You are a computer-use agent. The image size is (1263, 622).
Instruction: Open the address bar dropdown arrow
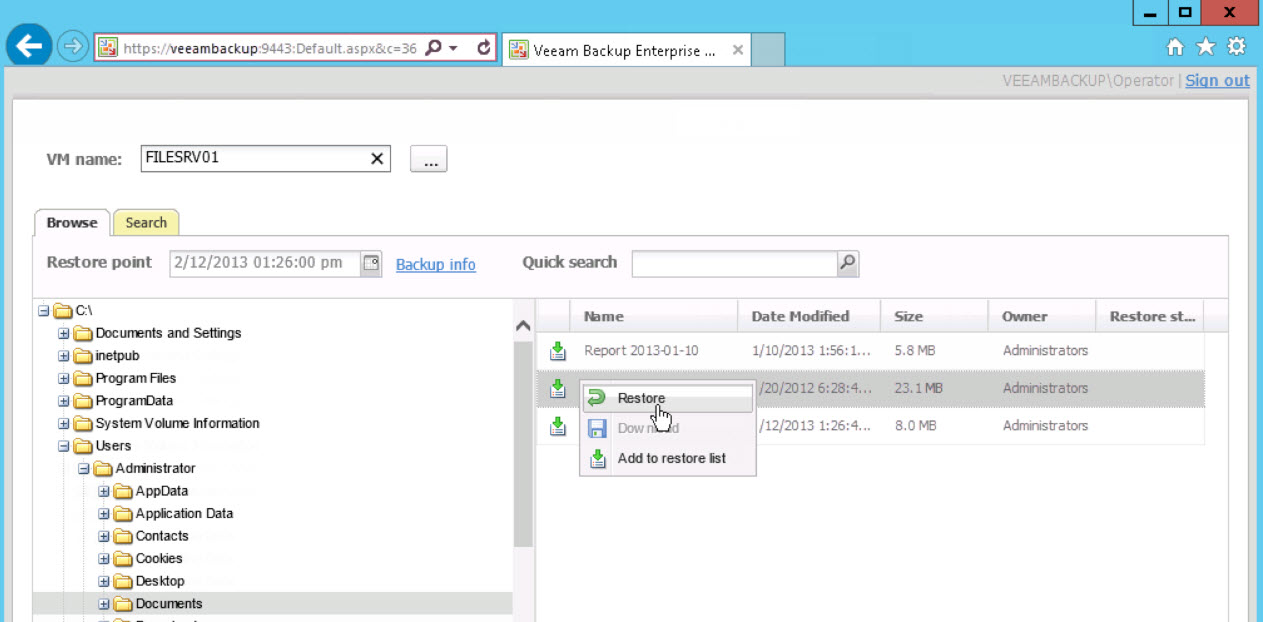coord(453,48)
